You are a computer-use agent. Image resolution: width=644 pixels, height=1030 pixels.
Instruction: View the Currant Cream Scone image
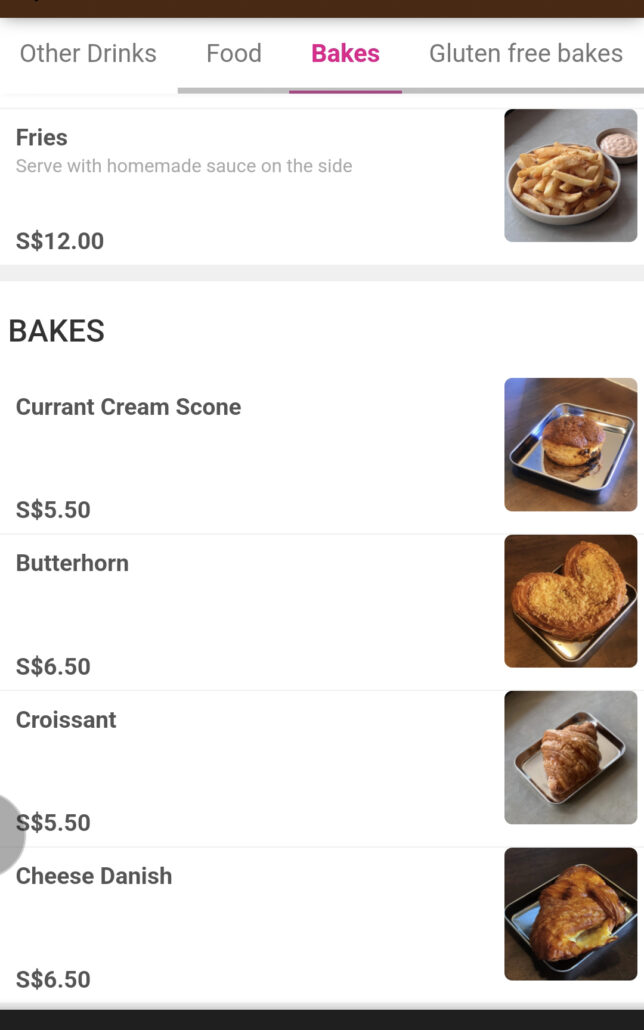570,444
